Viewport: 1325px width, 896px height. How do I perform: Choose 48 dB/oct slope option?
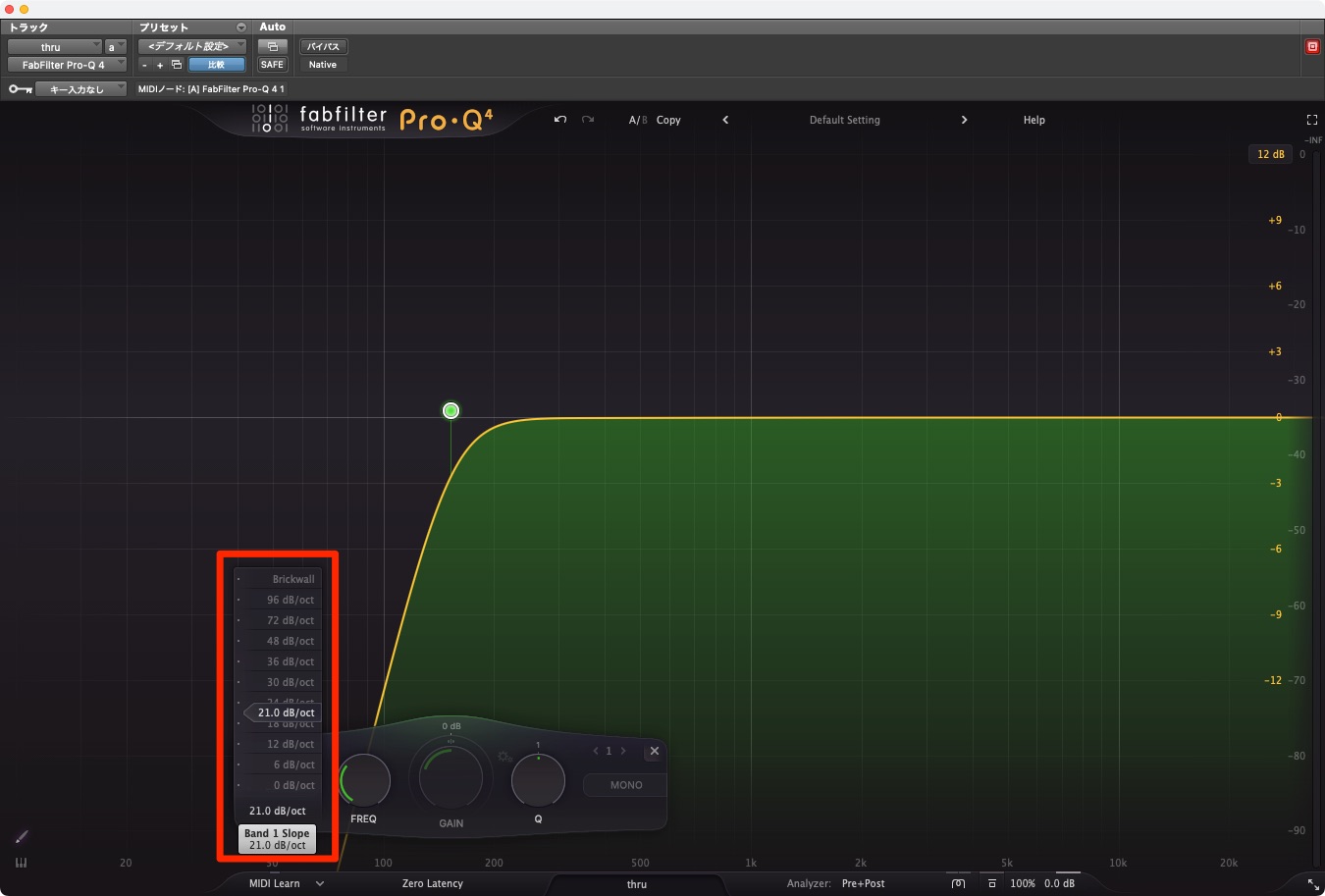[279, 641]
